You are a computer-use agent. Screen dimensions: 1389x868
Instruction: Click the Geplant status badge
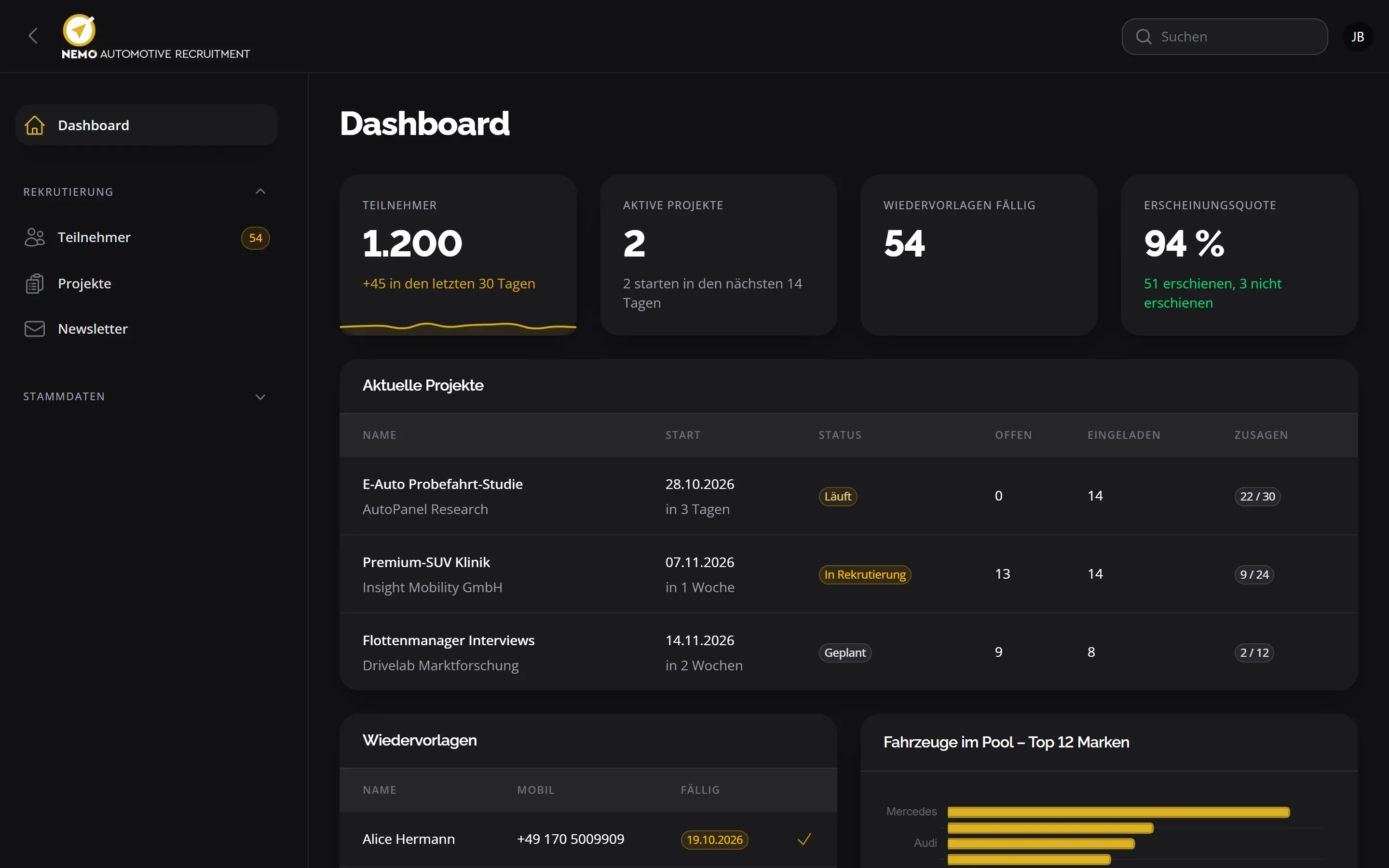click(x=845, y=653)
